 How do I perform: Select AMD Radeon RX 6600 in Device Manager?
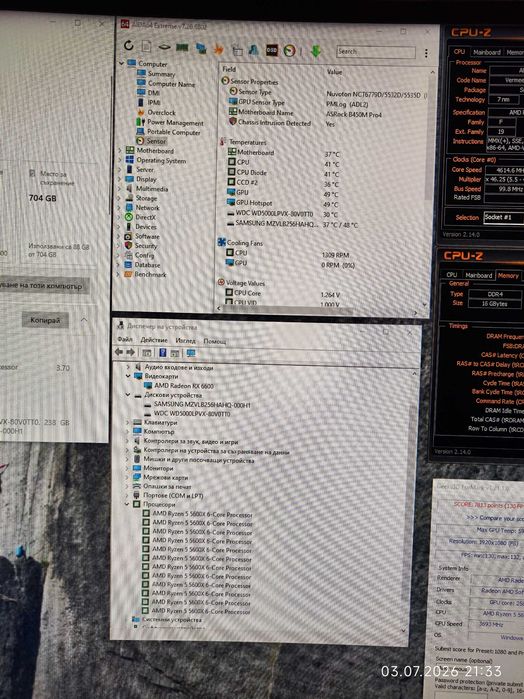pos(178,386)
